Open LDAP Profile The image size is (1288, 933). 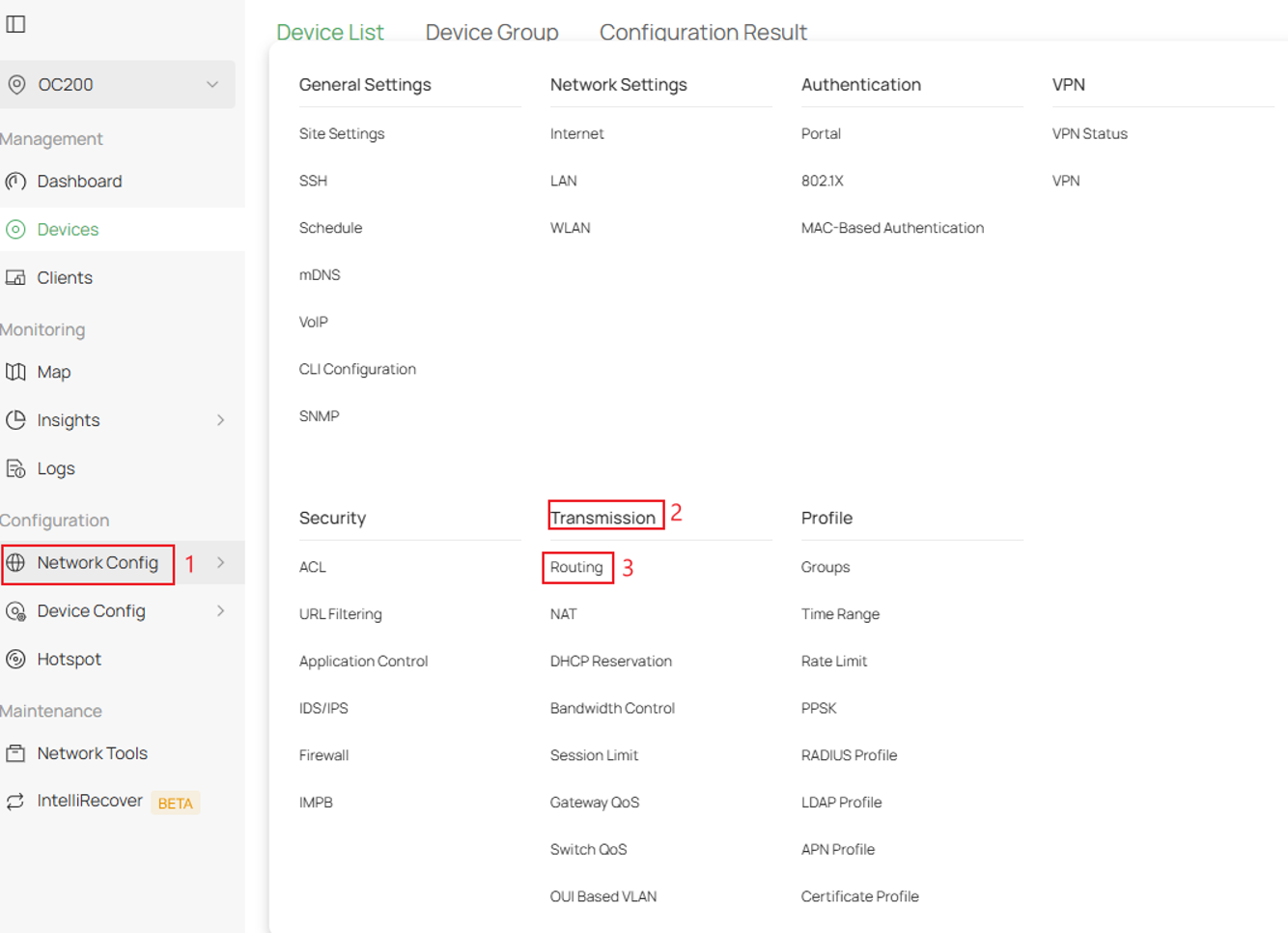841,803
